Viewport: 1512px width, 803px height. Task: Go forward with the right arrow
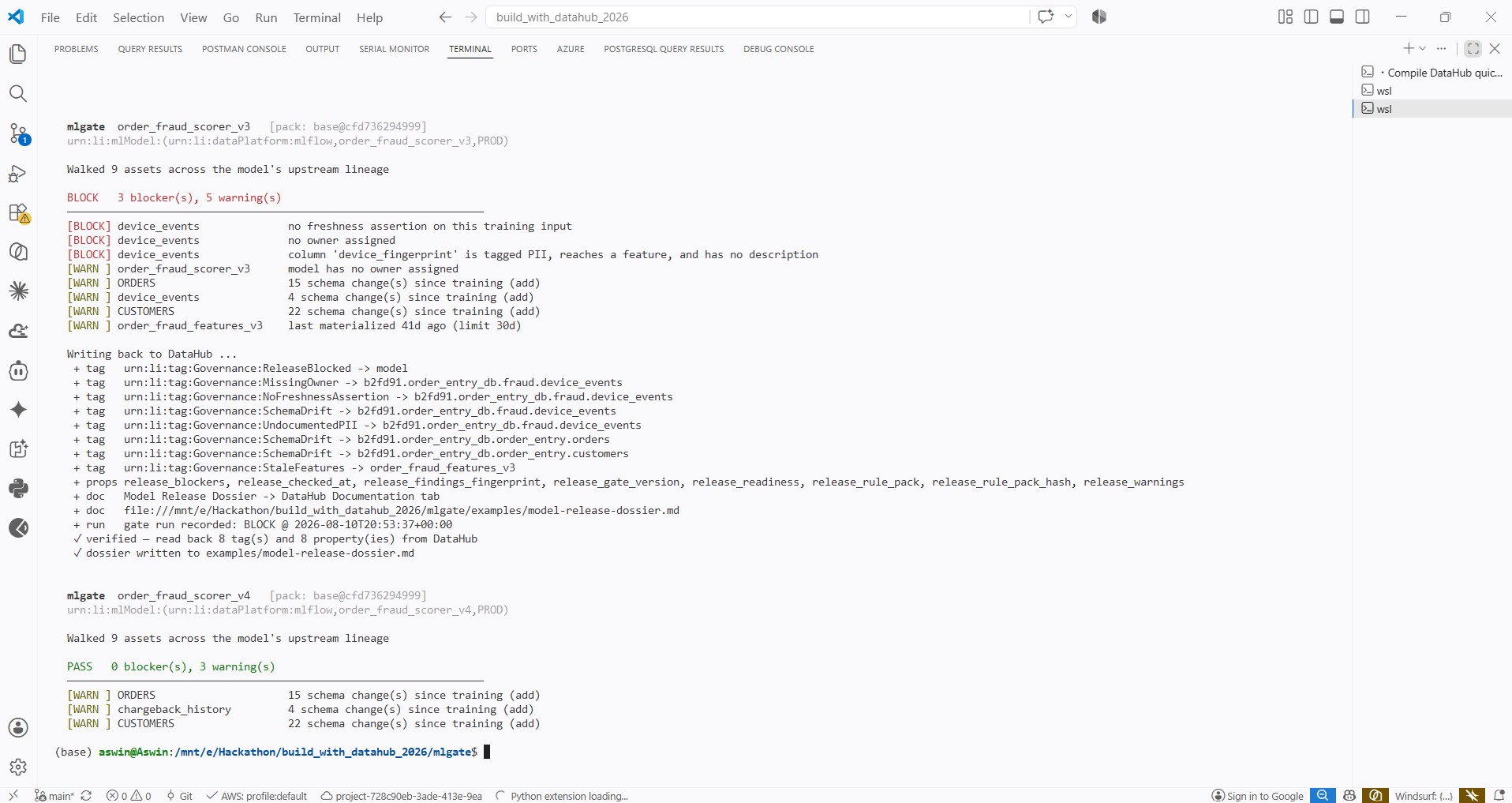[471, 17]
